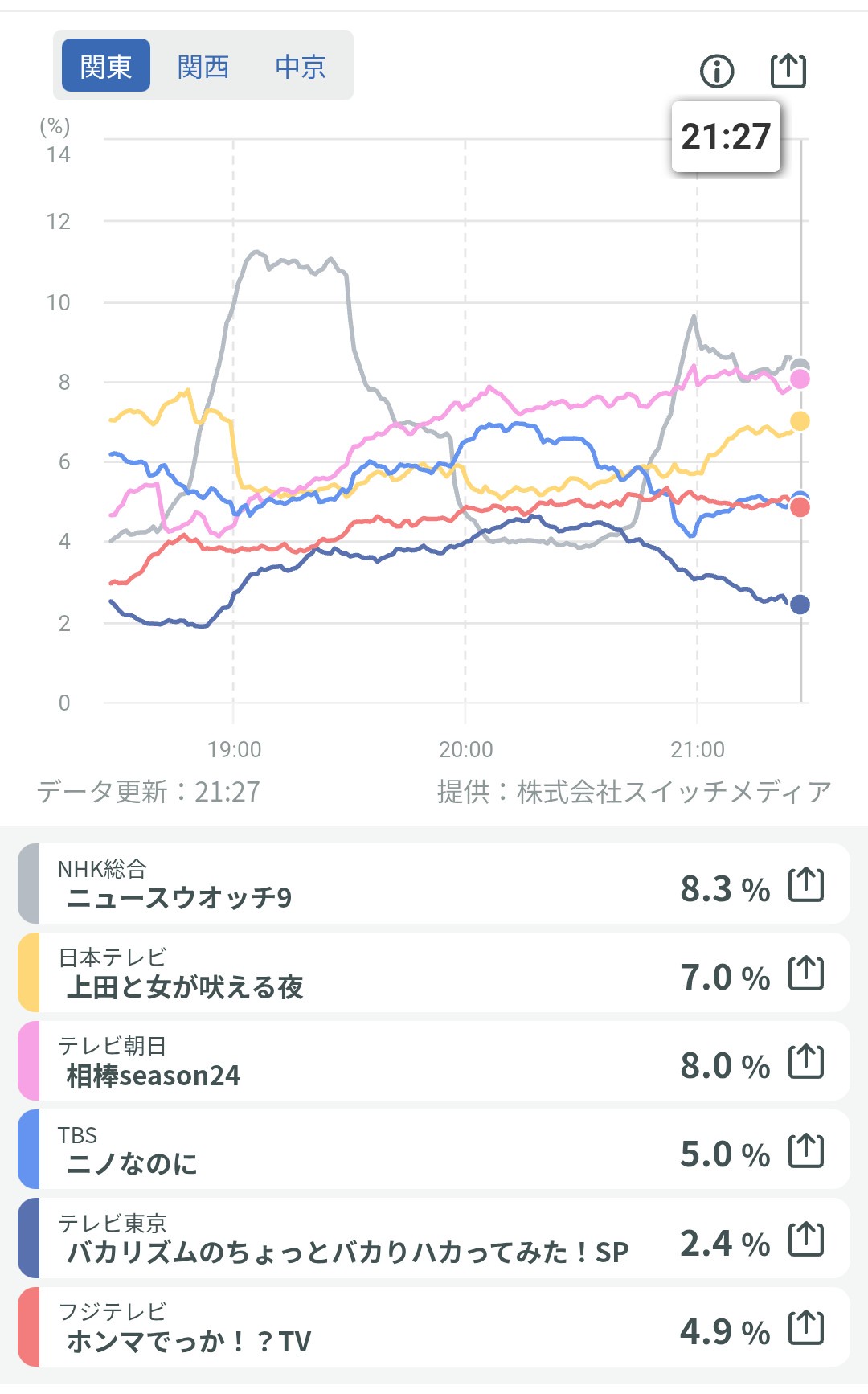Click the dark blue endpoint dot on chart
The width and height of the screenshot is (868, 1394).
(x=800, y=605)
